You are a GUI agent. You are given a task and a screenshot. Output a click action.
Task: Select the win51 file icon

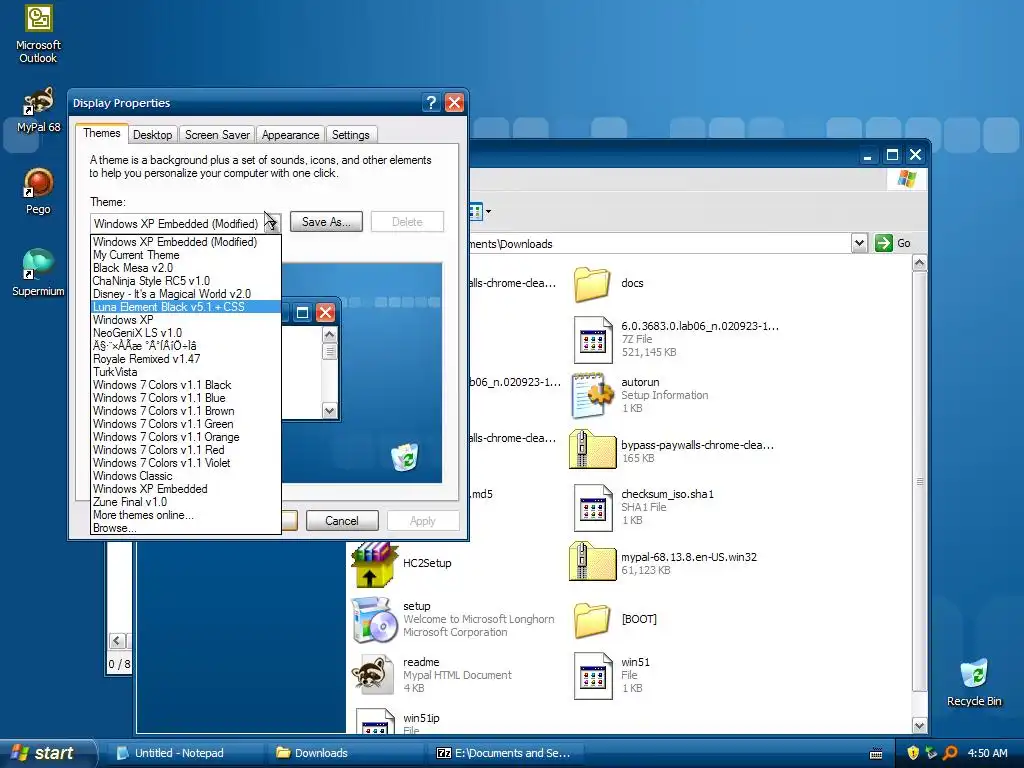(x=592, y=675)
